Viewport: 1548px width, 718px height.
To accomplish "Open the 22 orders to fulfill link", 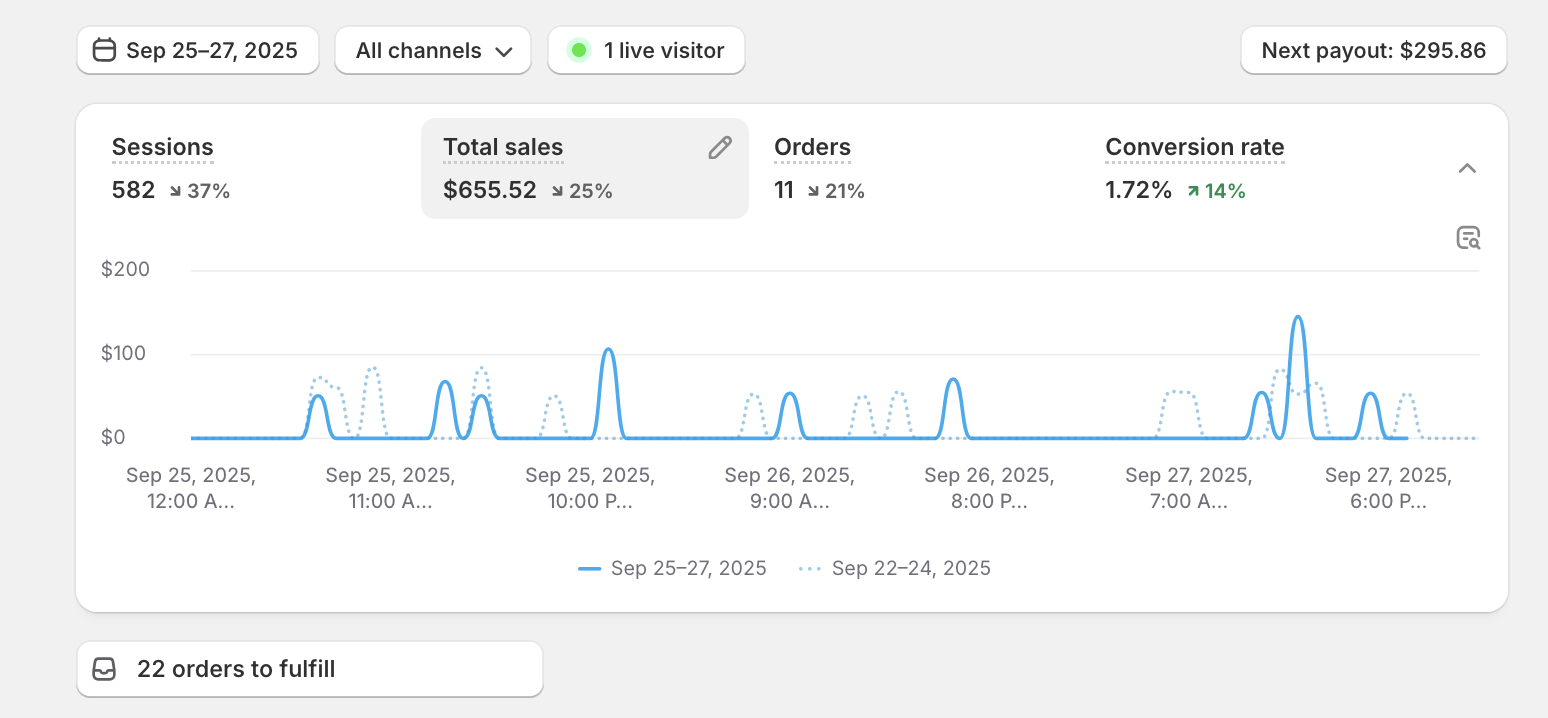I will pos(310,669).
